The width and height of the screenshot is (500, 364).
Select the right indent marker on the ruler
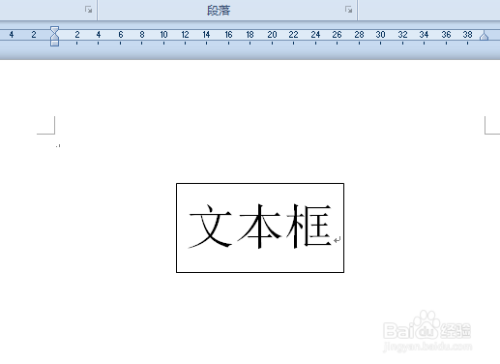484,36
